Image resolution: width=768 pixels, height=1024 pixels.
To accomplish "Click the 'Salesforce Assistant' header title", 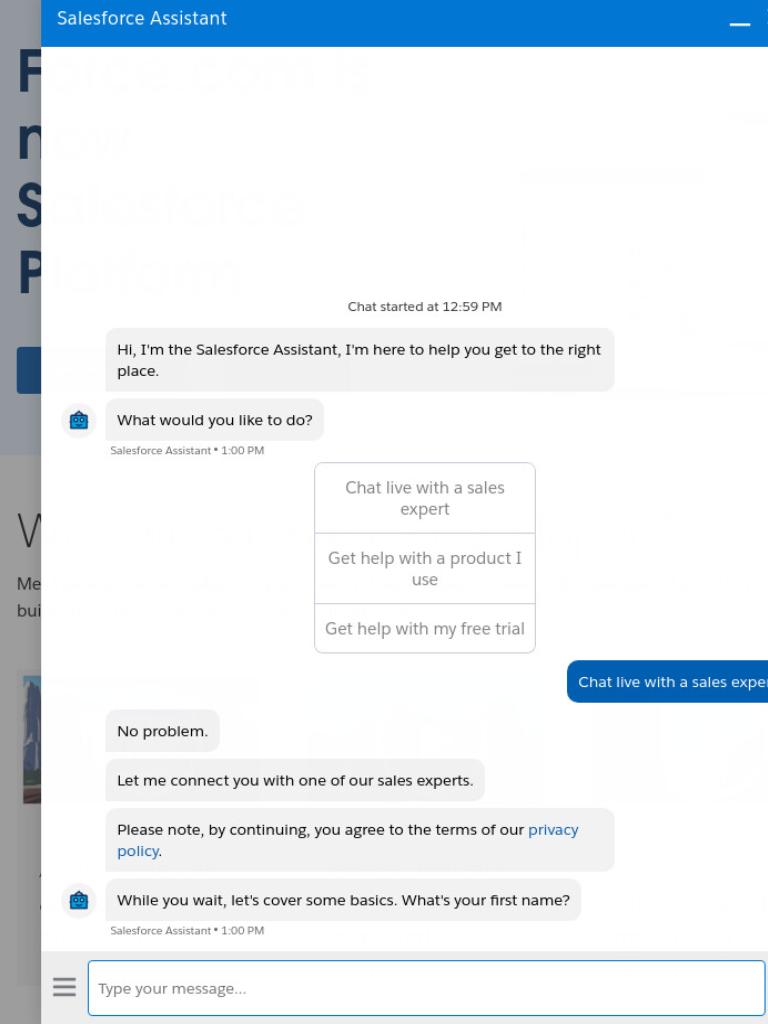I will [142, 18].
